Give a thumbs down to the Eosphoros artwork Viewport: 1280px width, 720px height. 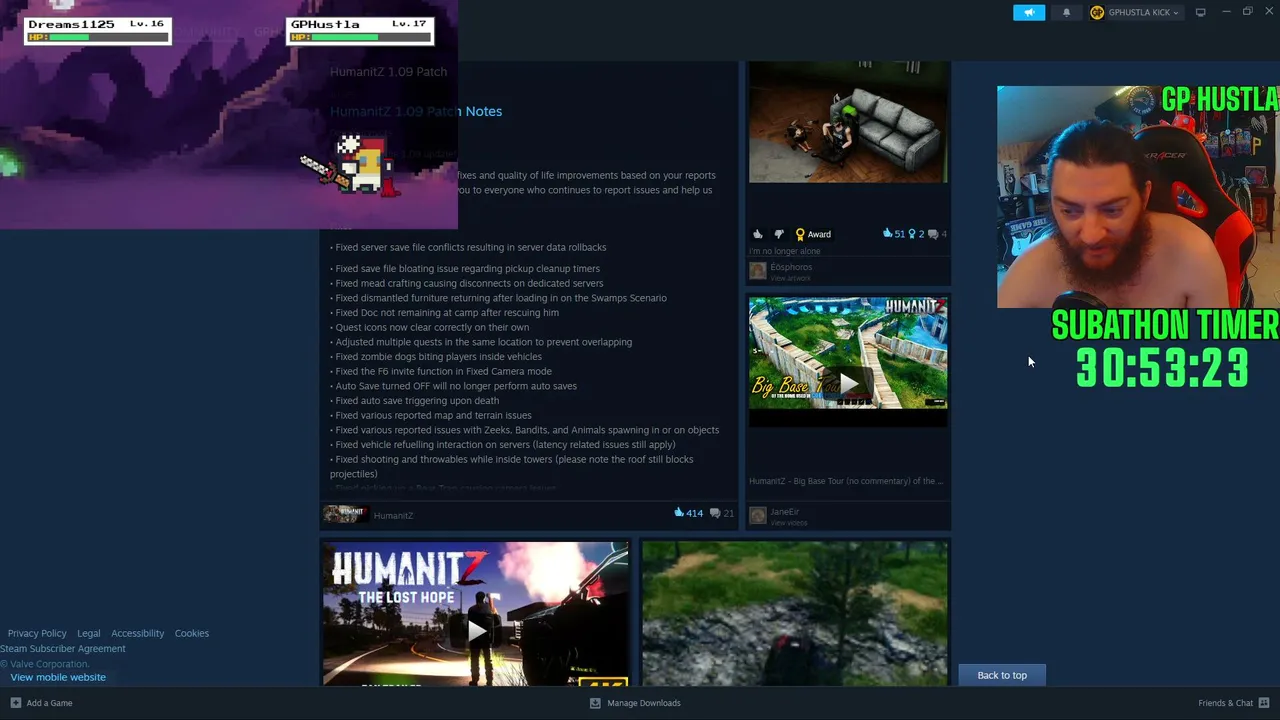(779, 234)
